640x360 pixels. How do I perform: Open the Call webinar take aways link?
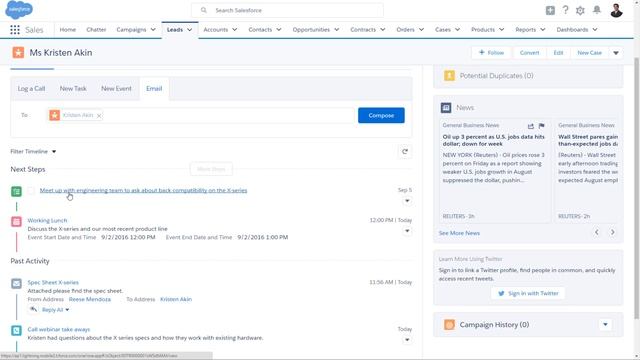pyautogui.click(x=59, y=329)
